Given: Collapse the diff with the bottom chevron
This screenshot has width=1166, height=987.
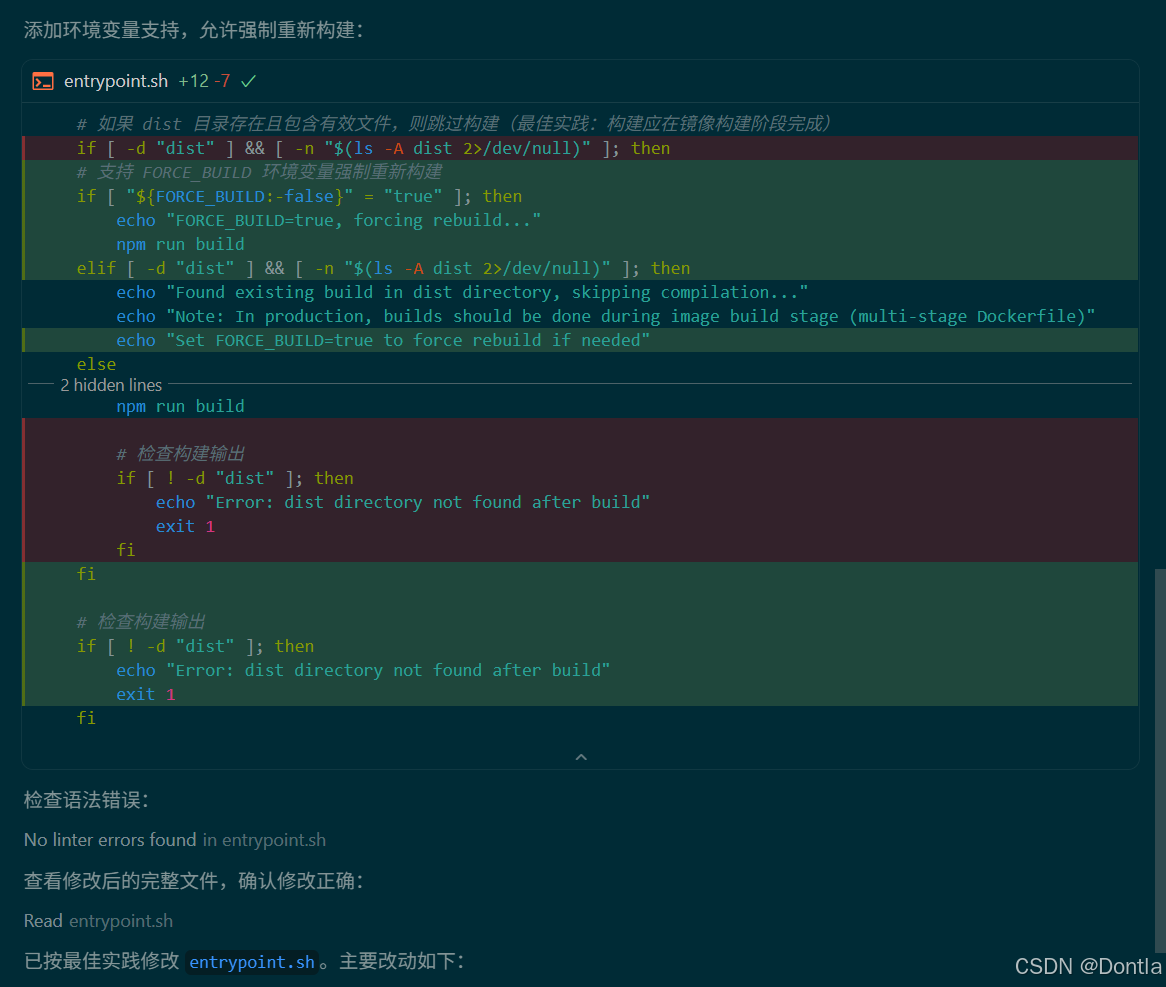Looking at the screenshot, I should coord(582,757).
